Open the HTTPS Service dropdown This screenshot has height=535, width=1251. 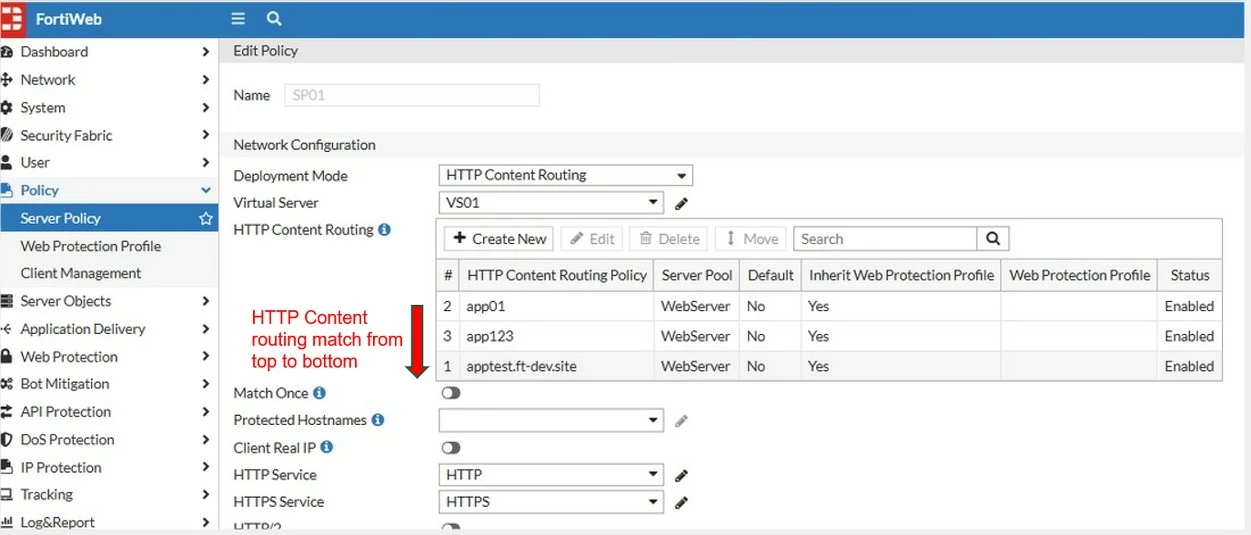[x=551, y=501]
